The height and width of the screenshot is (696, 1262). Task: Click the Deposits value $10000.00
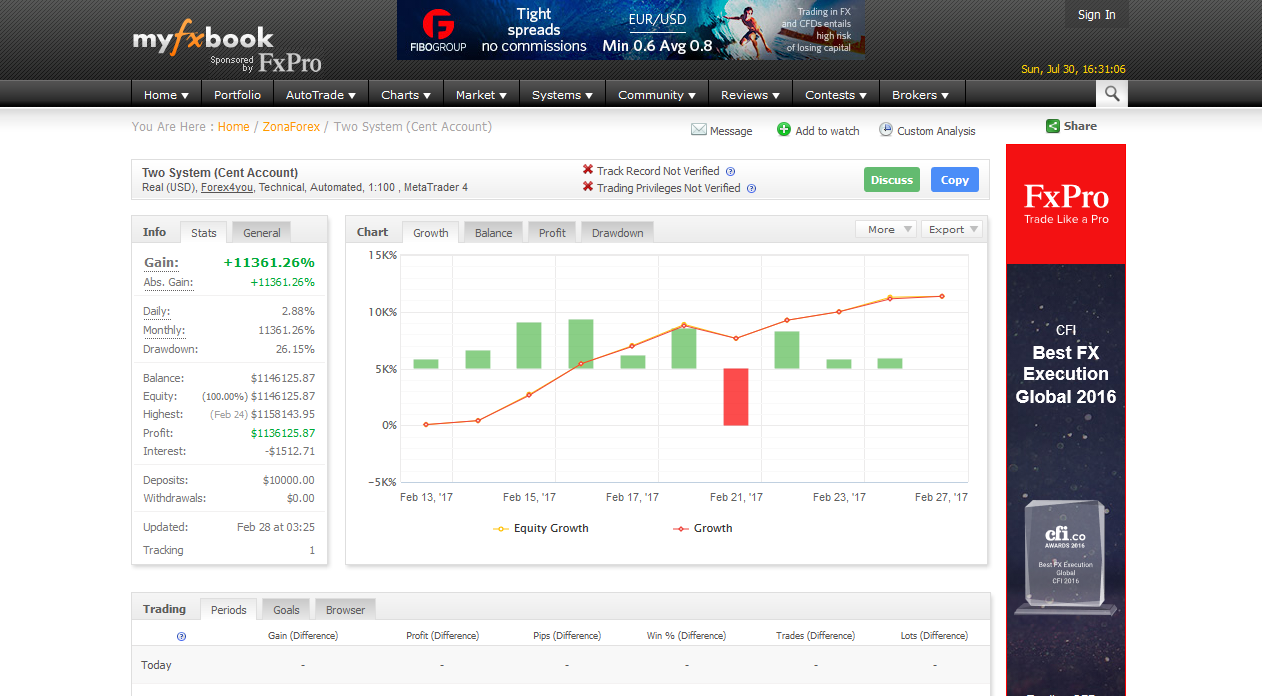[x=289, y=481]
